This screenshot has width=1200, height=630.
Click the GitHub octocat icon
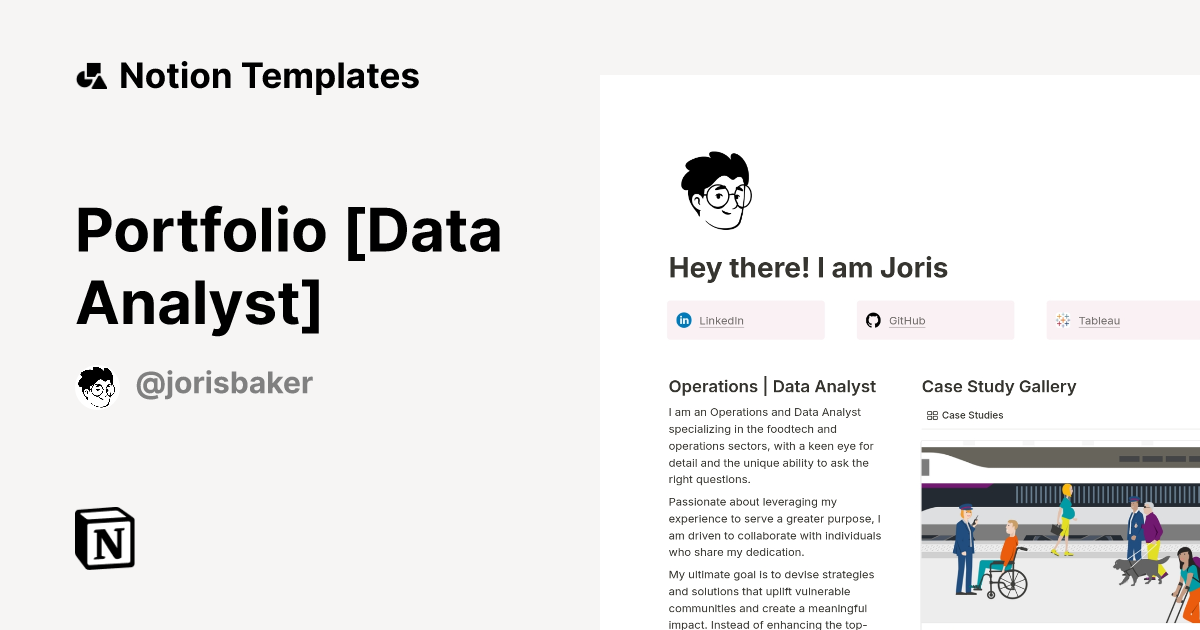[x=873, y=320]
